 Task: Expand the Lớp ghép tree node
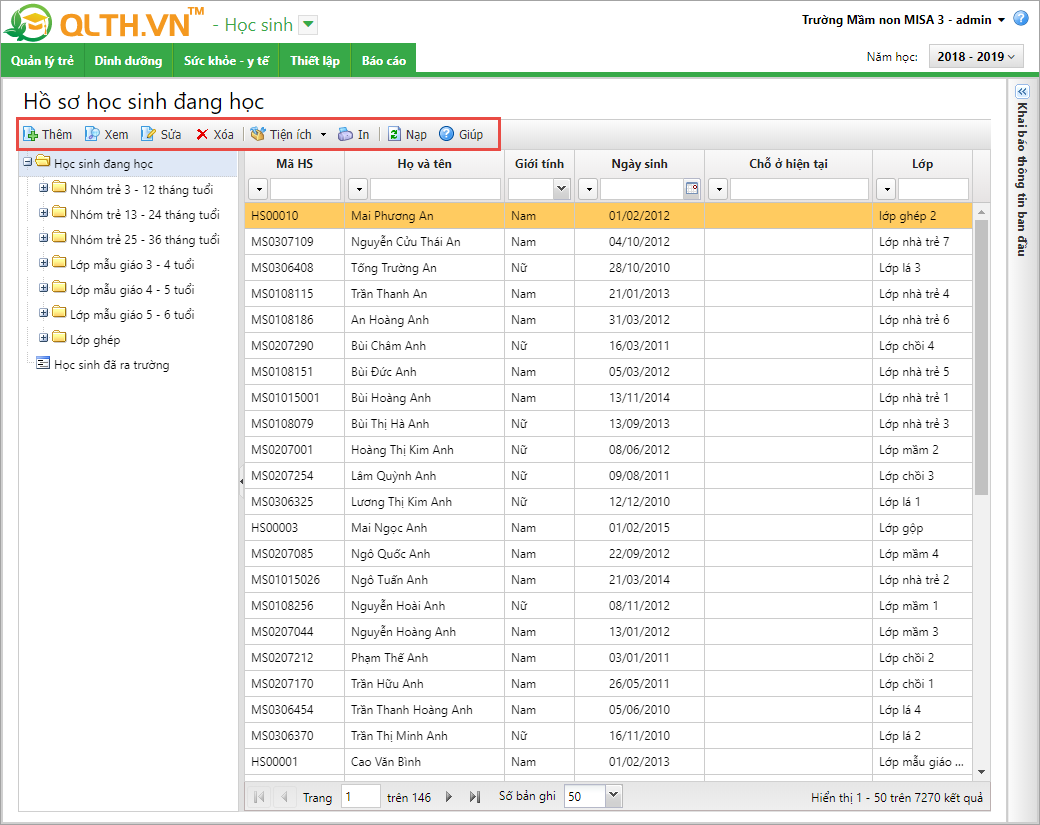(43, 338)
